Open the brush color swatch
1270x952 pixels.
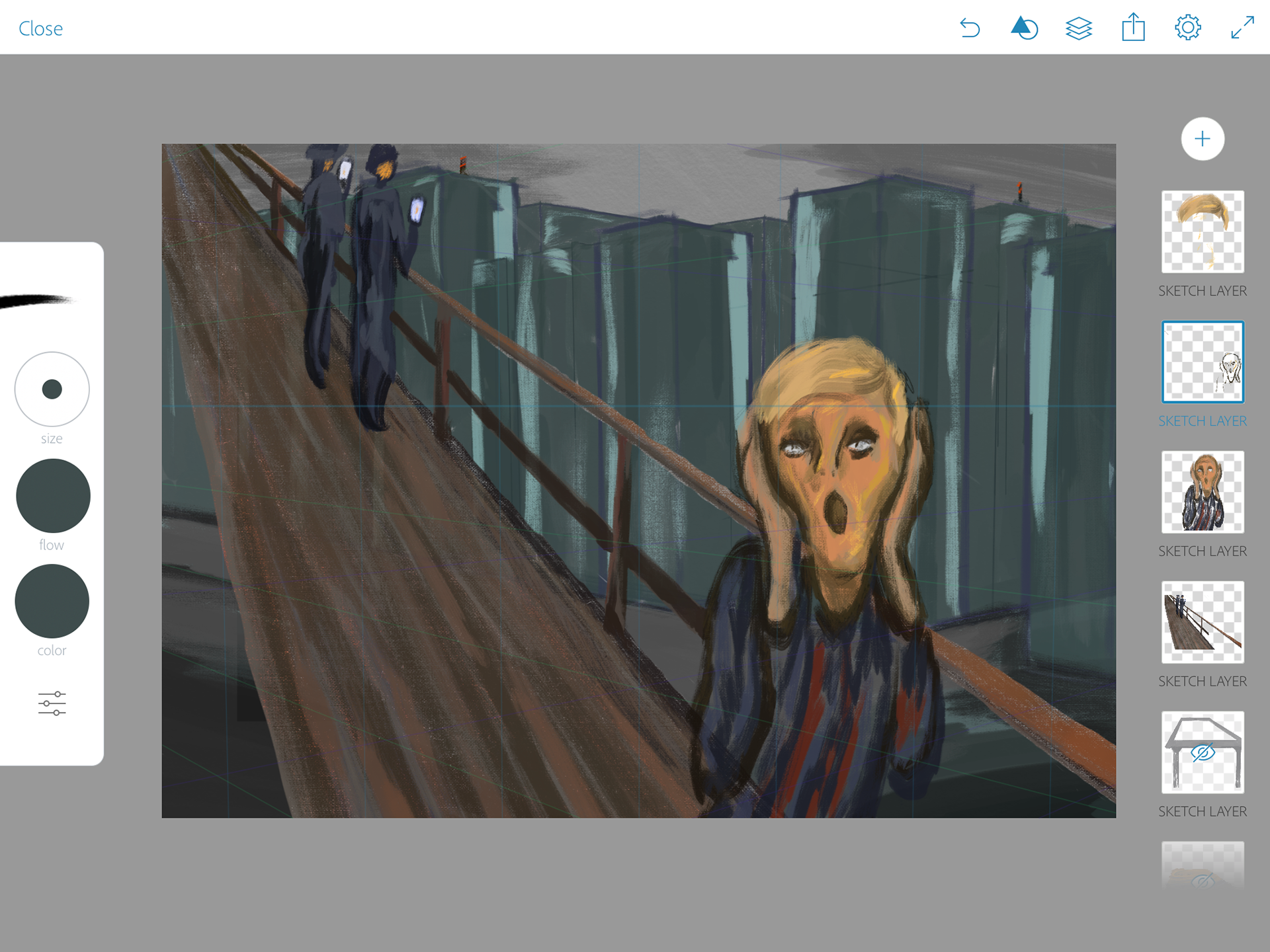click(x=52, y=601)
